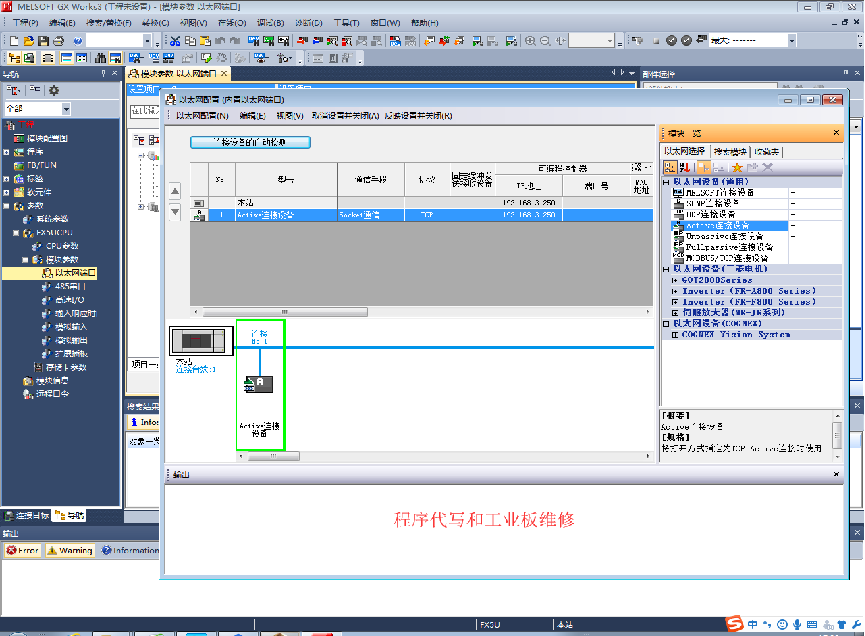865x636 pixels.
Task: Switch to the 收藏夹 tab in module list
Action: (767, 151)
